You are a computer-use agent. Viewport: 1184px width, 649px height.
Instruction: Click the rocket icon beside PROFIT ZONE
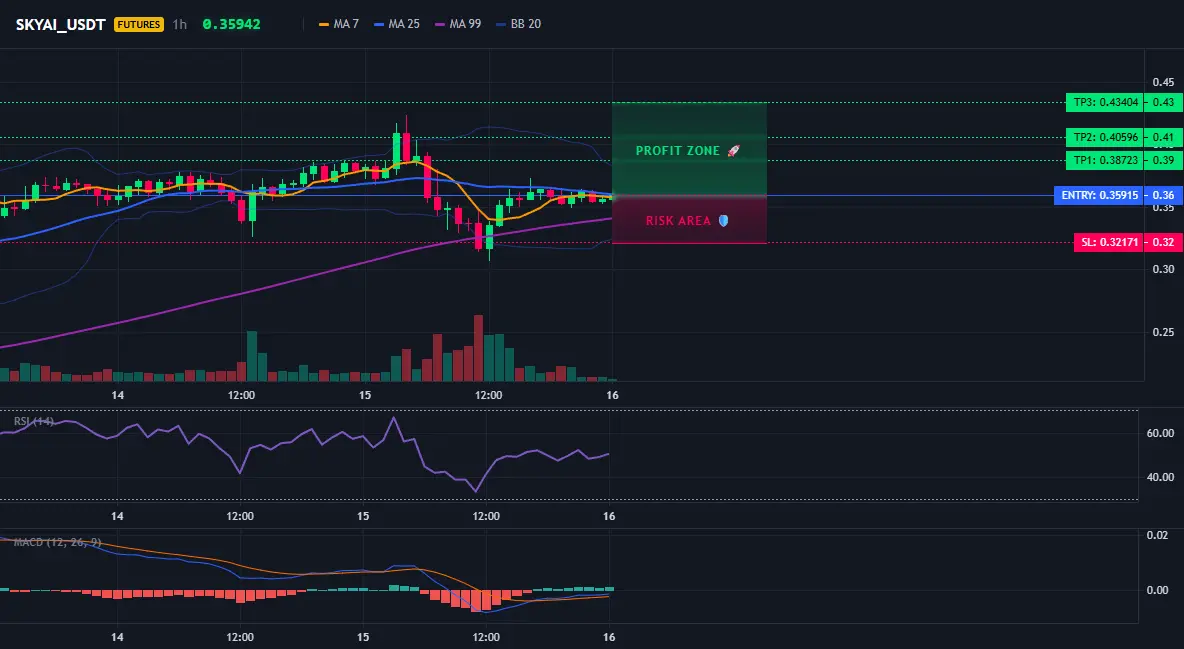733,151
